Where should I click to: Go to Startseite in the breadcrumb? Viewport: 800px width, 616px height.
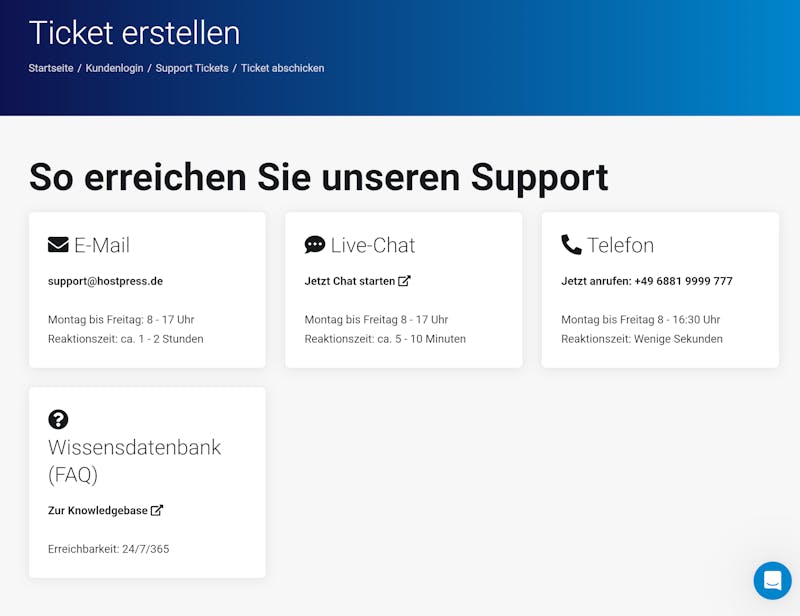point(51,68)
